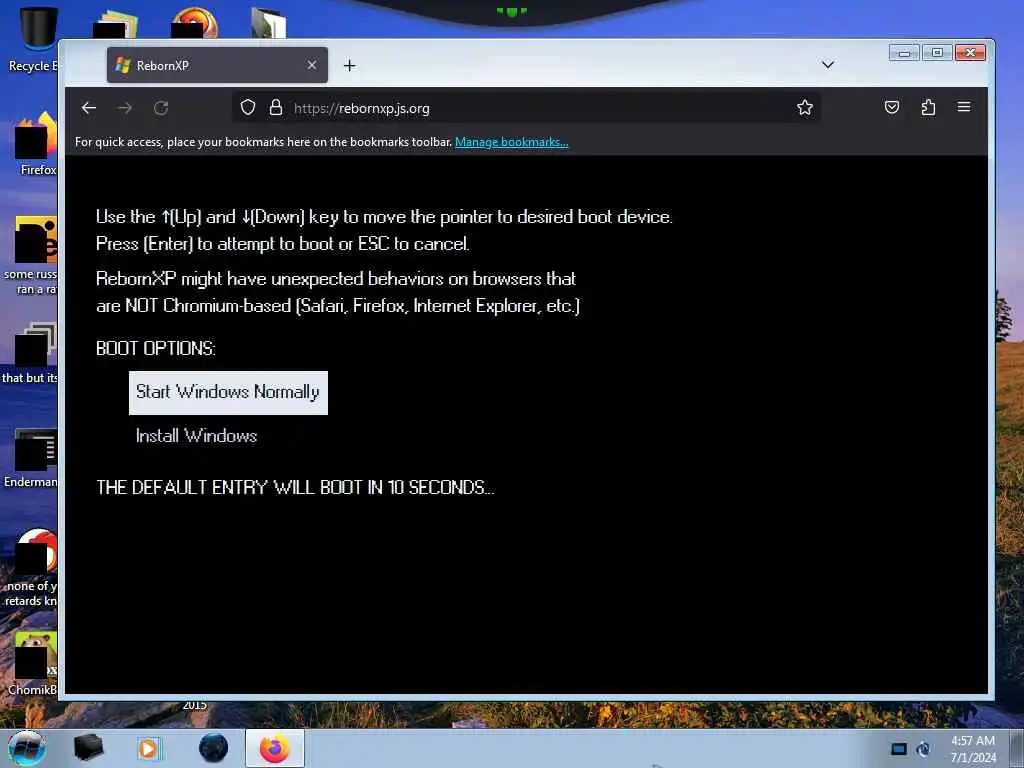Choose Install Windows boot option

[196, 436]
